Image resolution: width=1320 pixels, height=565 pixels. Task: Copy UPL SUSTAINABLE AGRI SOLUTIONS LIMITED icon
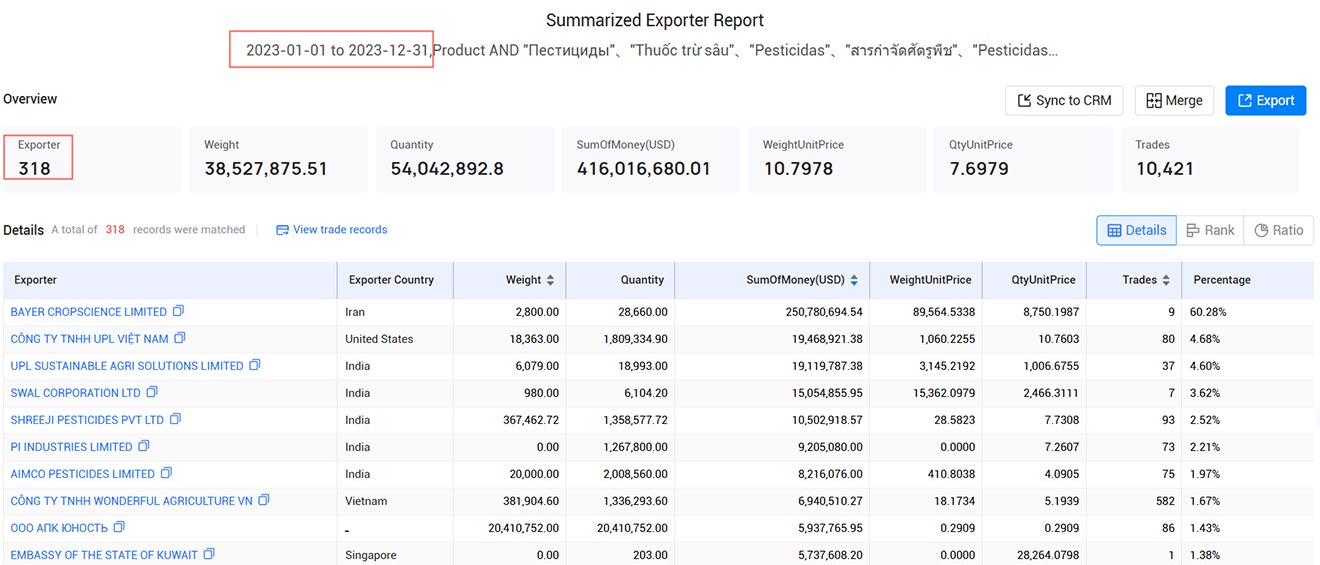pos(255,365)
